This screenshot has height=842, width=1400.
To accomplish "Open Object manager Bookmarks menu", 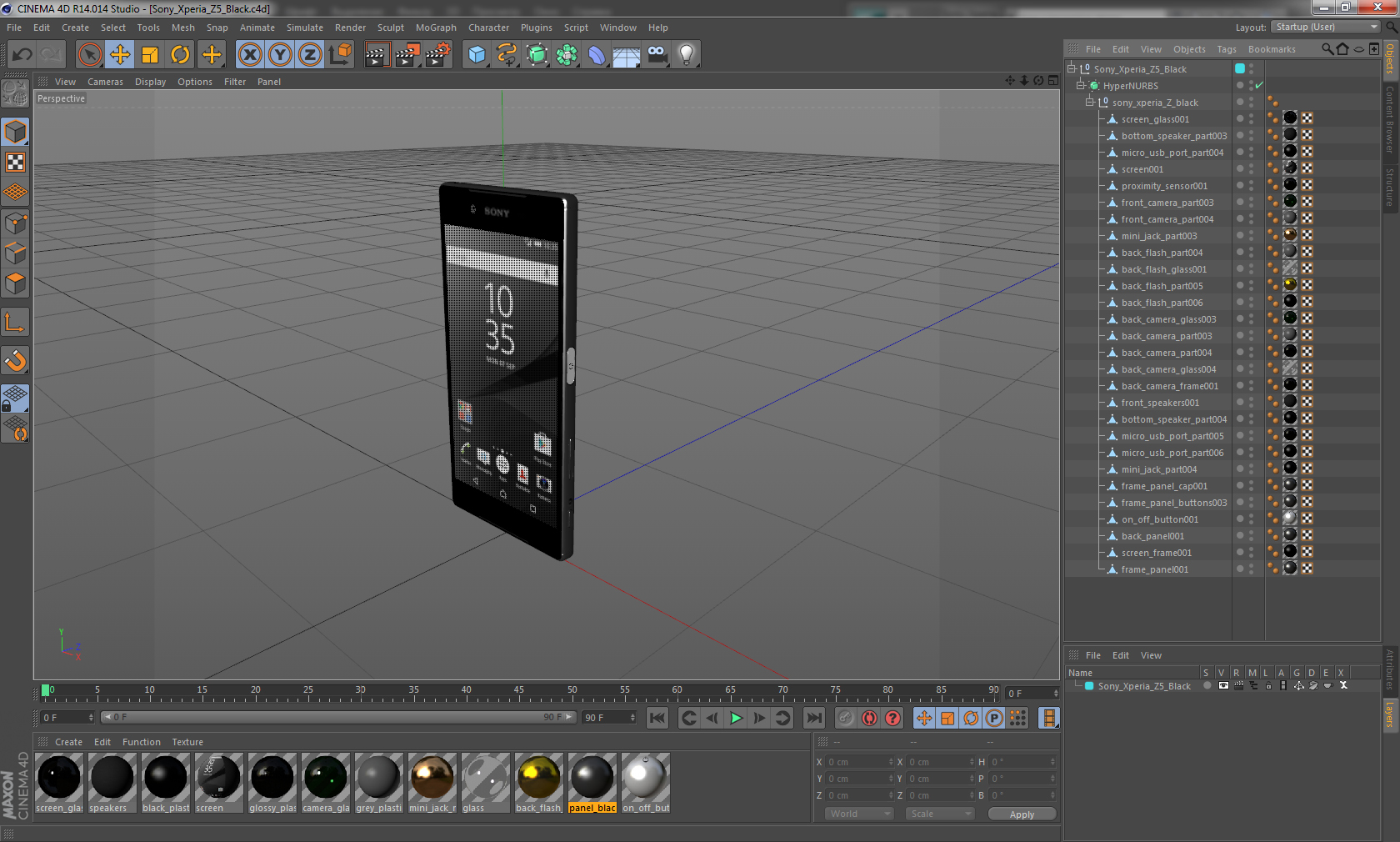I will coord(1272,49).
